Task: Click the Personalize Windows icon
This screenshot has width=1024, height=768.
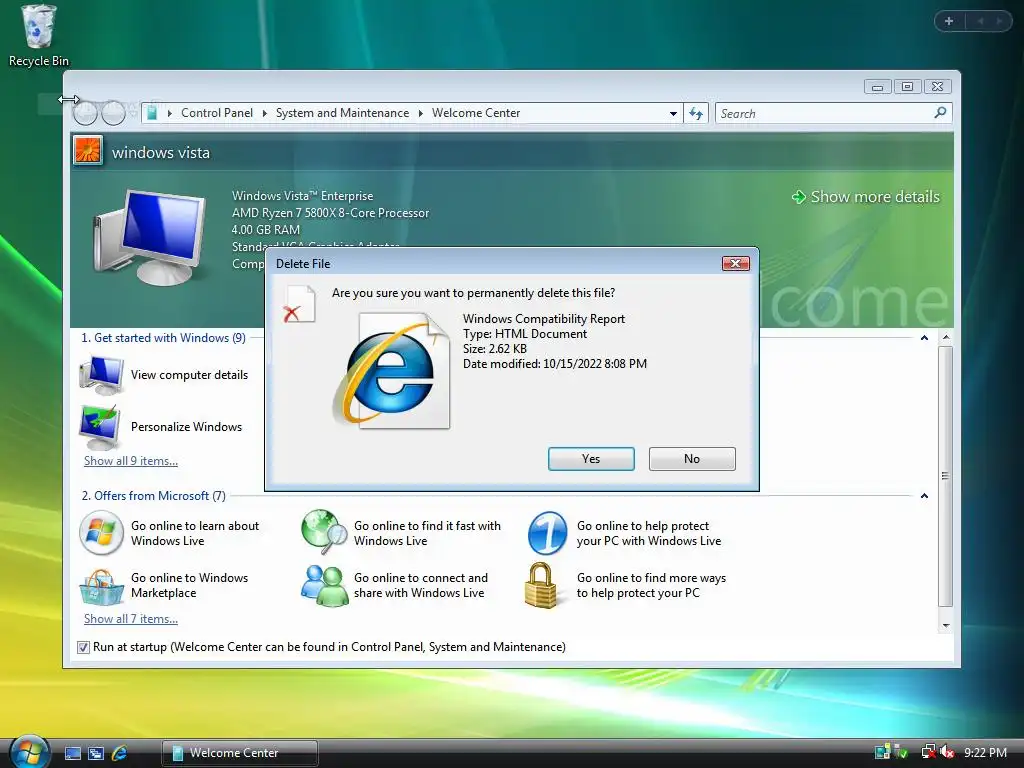Action: click(100, 426)
